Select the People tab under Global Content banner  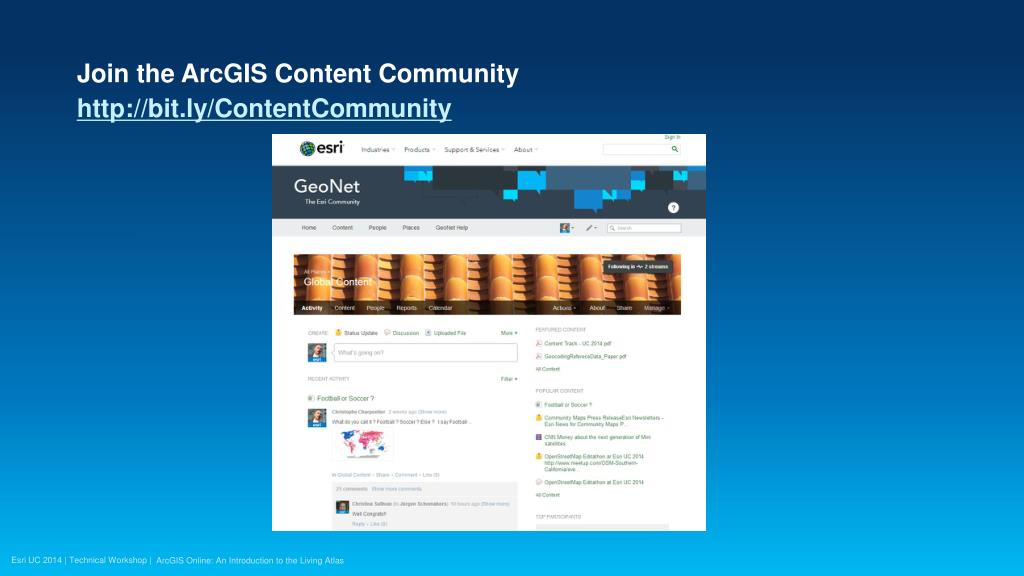point(376,308)
